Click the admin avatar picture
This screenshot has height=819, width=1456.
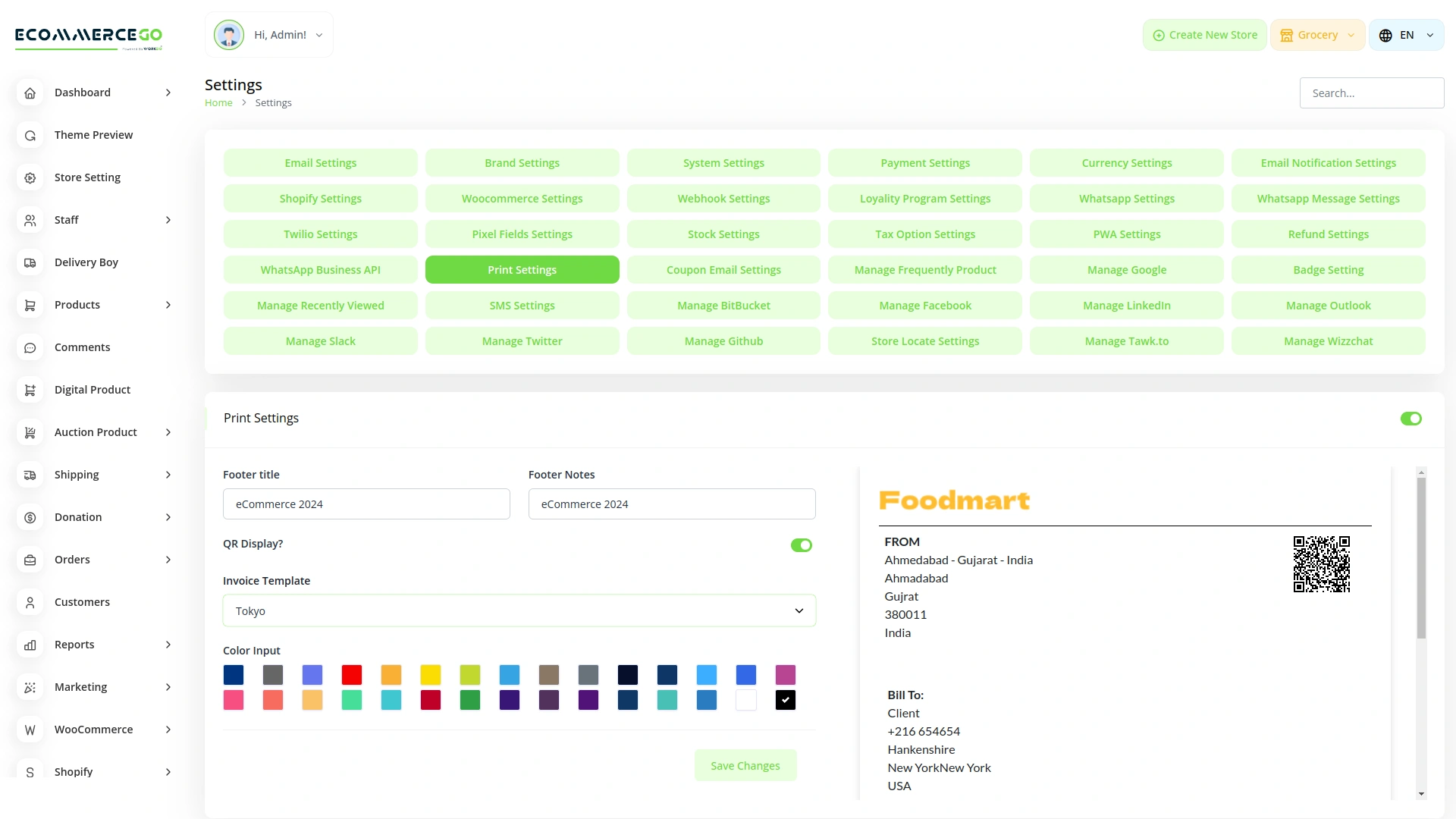[x=229, y=35]
